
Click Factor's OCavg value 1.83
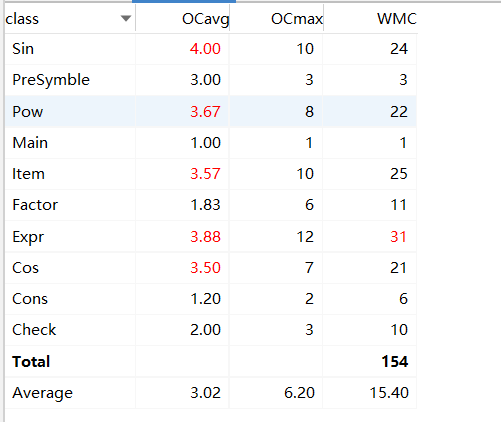click(x=205, y=205)
